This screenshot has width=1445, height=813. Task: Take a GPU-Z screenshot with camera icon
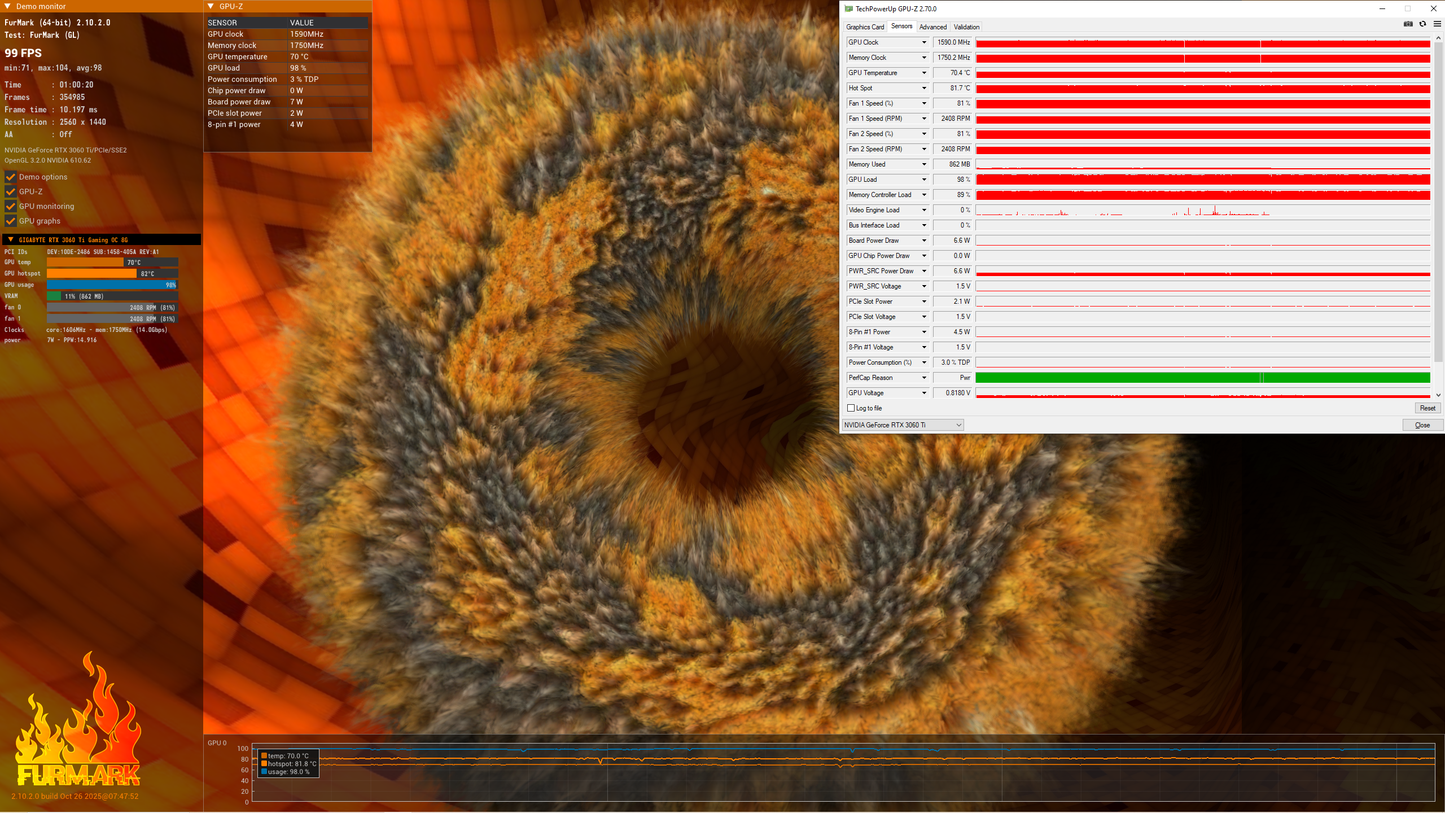pos(1408,24)
